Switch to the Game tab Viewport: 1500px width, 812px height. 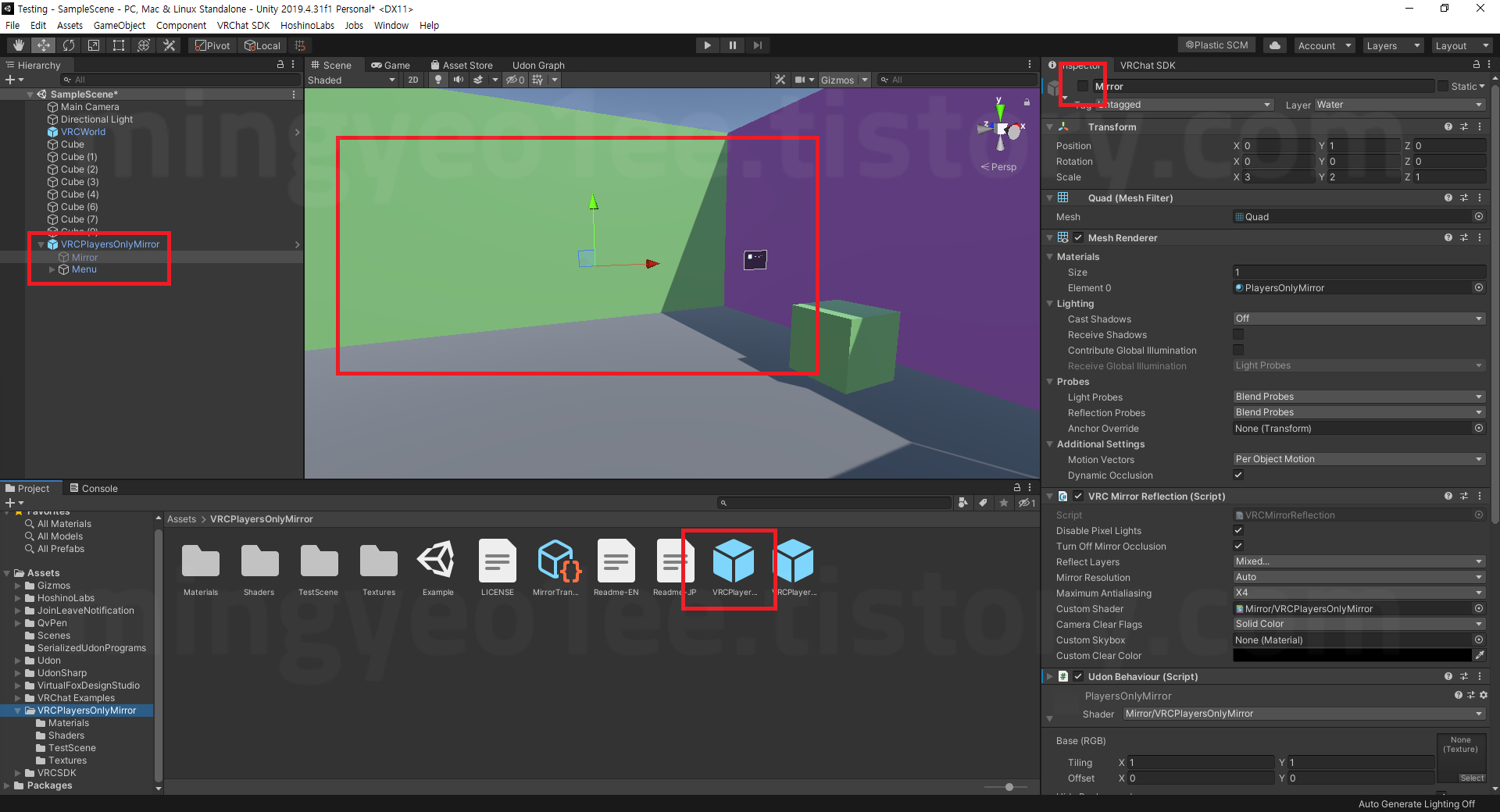(391, 65)
